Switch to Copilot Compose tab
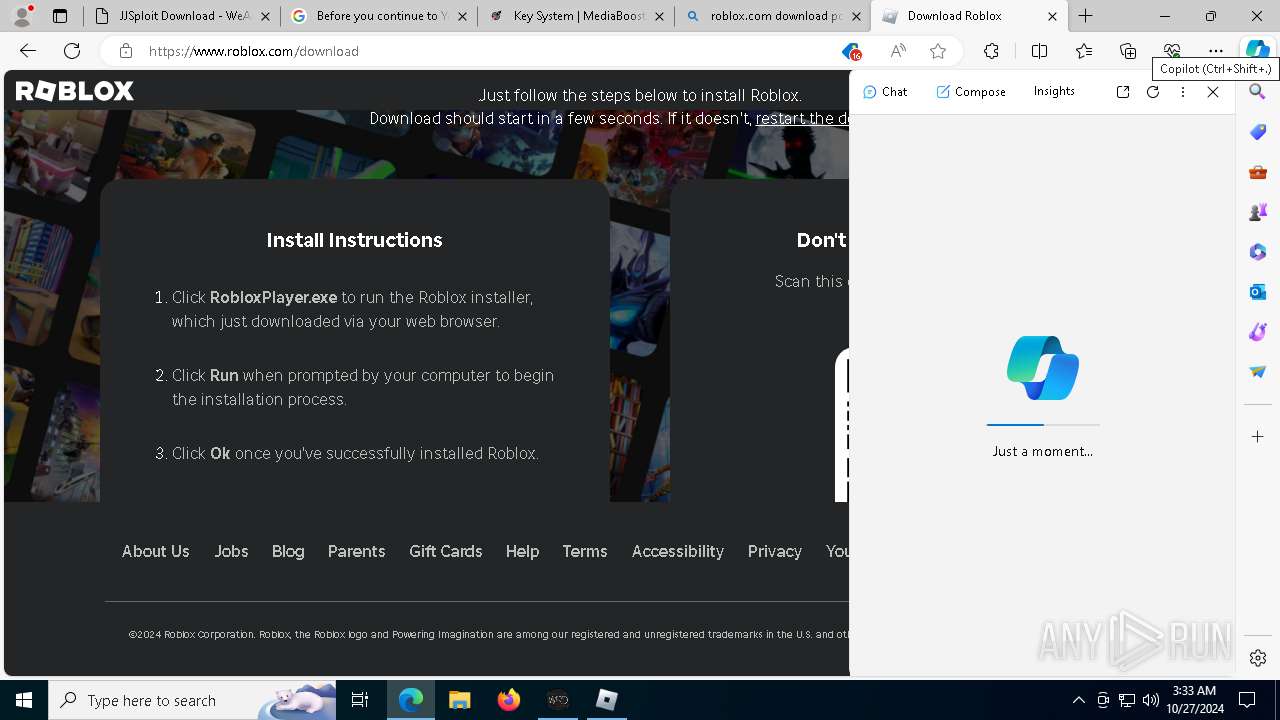 [x=971, y=92]
